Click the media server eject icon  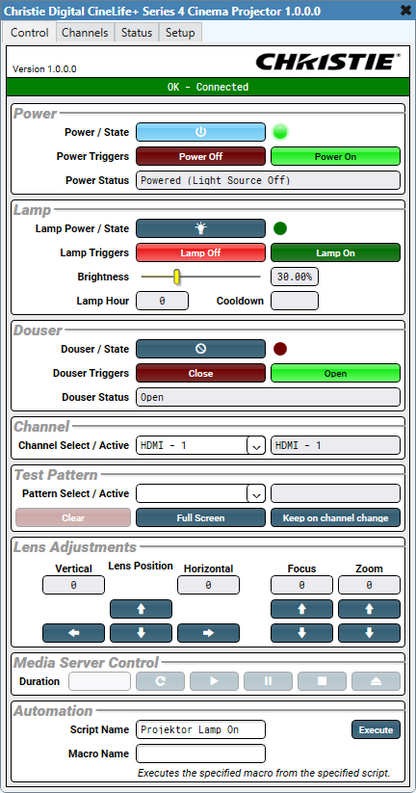point(376,681)
